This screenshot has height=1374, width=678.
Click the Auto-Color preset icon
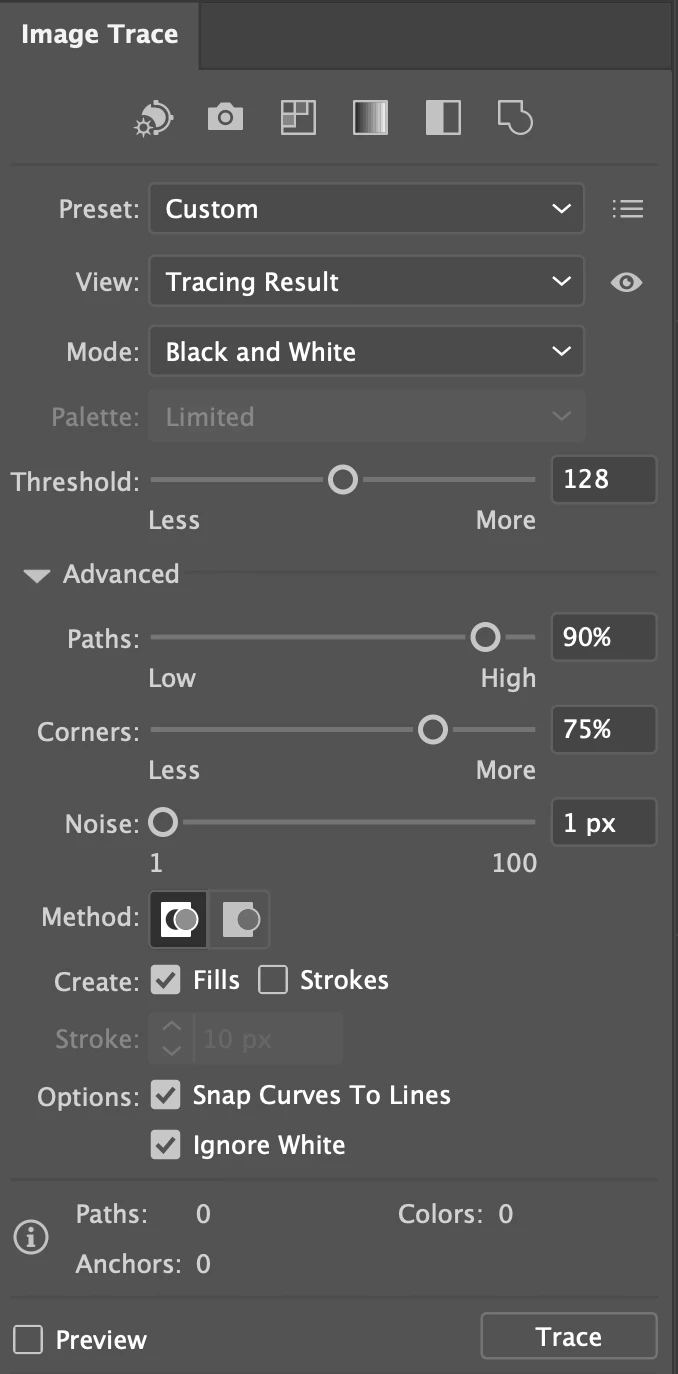coord(154,119)
